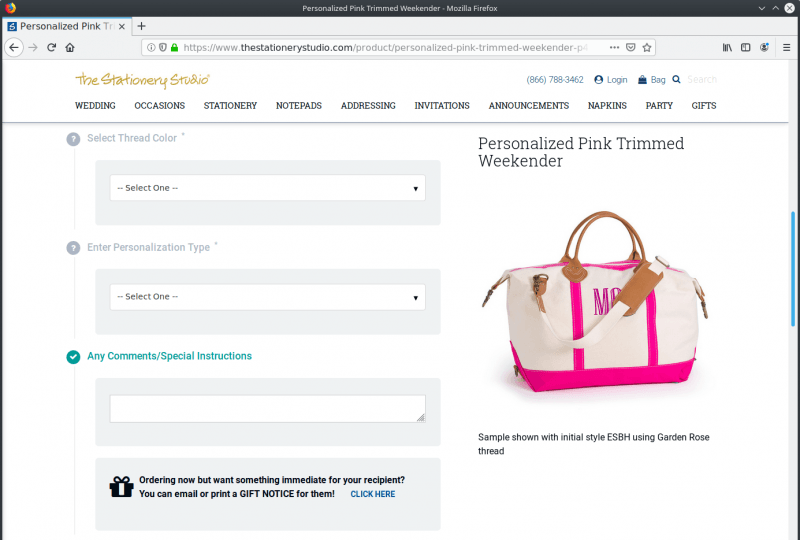Go back with the browser back arrow
This screenshot has height=540, width=800.
coord(14,47)
